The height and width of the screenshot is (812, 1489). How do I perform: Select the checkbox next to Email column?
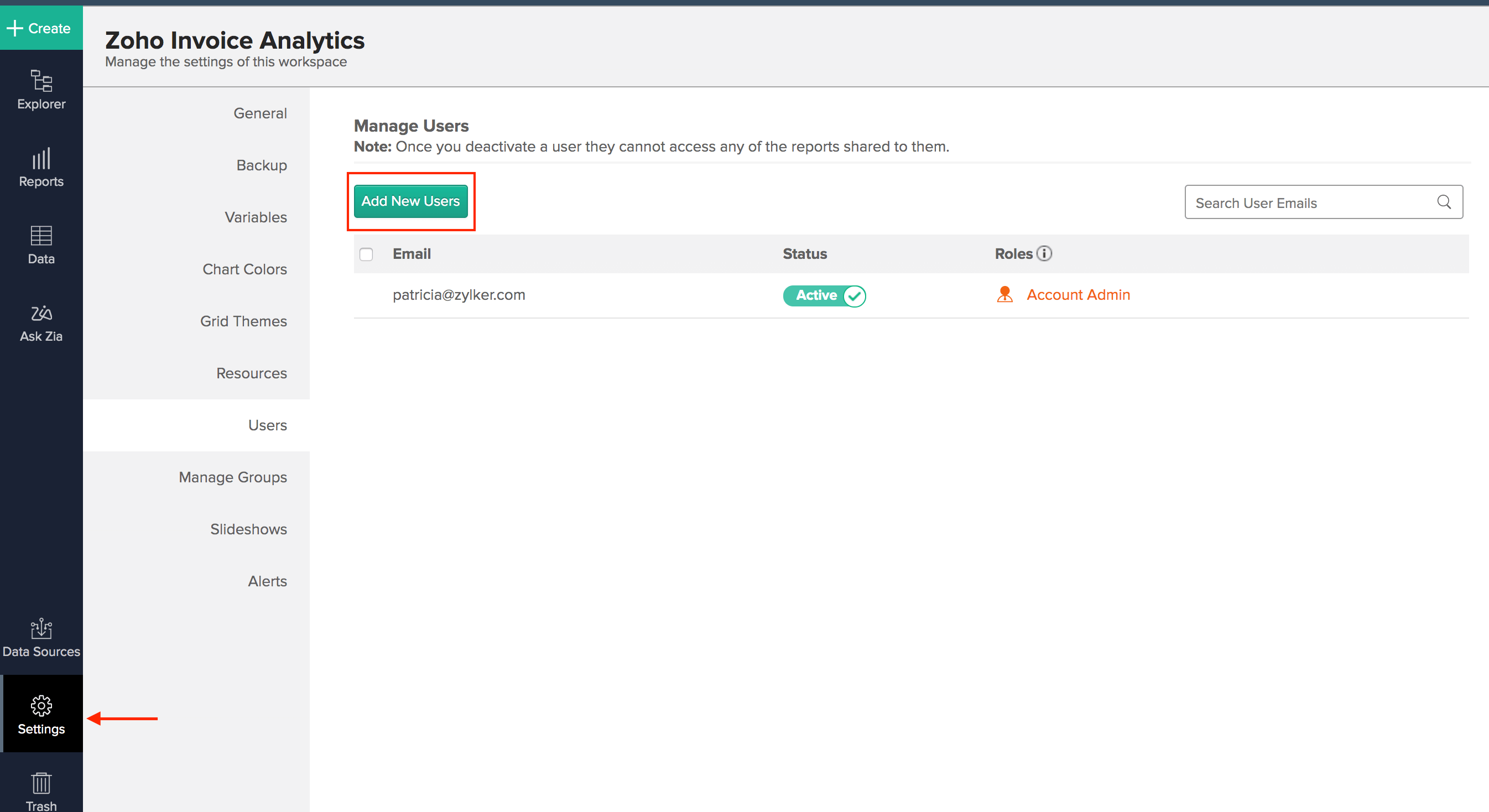366,254
